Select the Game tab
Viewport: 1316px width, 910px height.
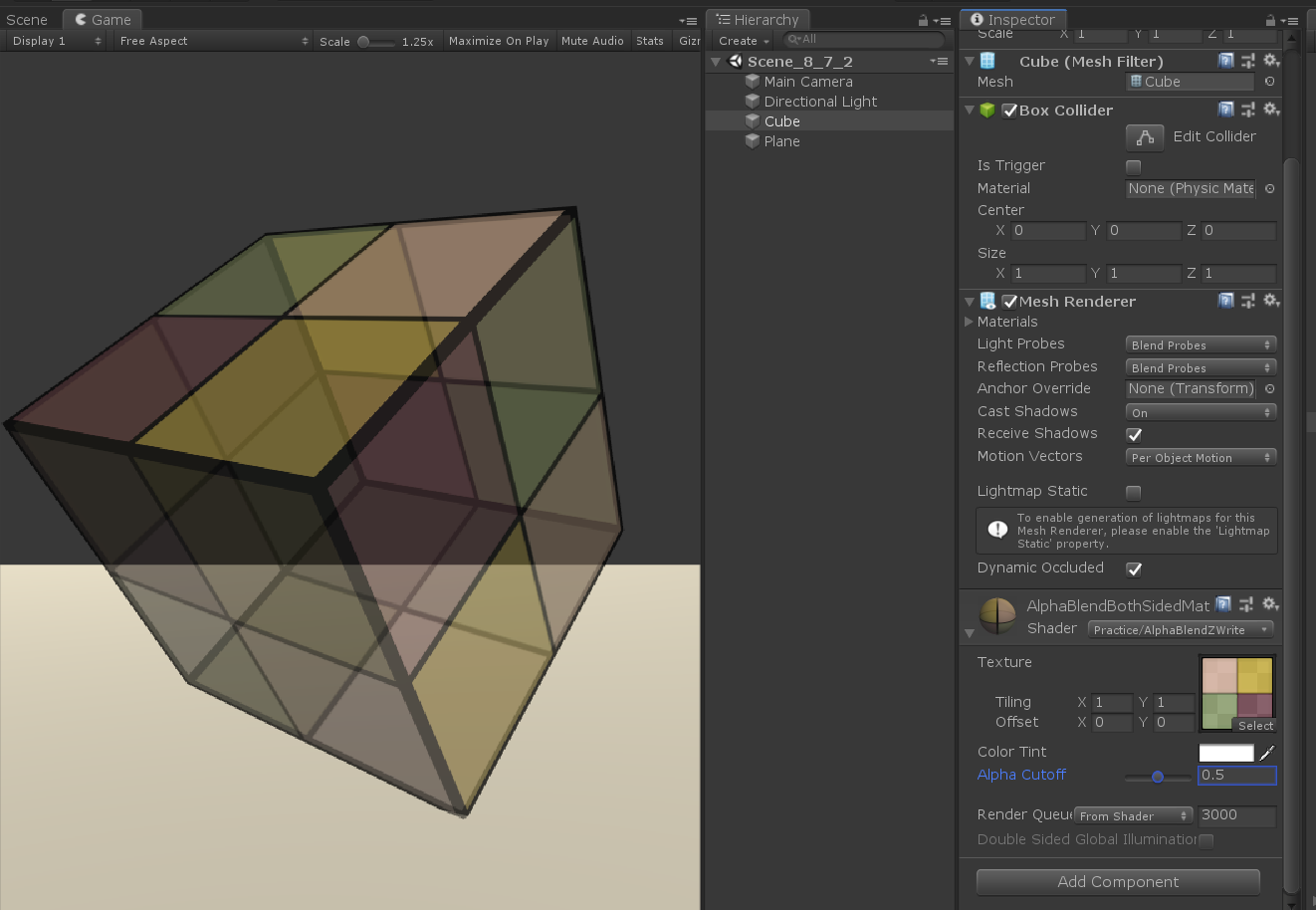103,20
